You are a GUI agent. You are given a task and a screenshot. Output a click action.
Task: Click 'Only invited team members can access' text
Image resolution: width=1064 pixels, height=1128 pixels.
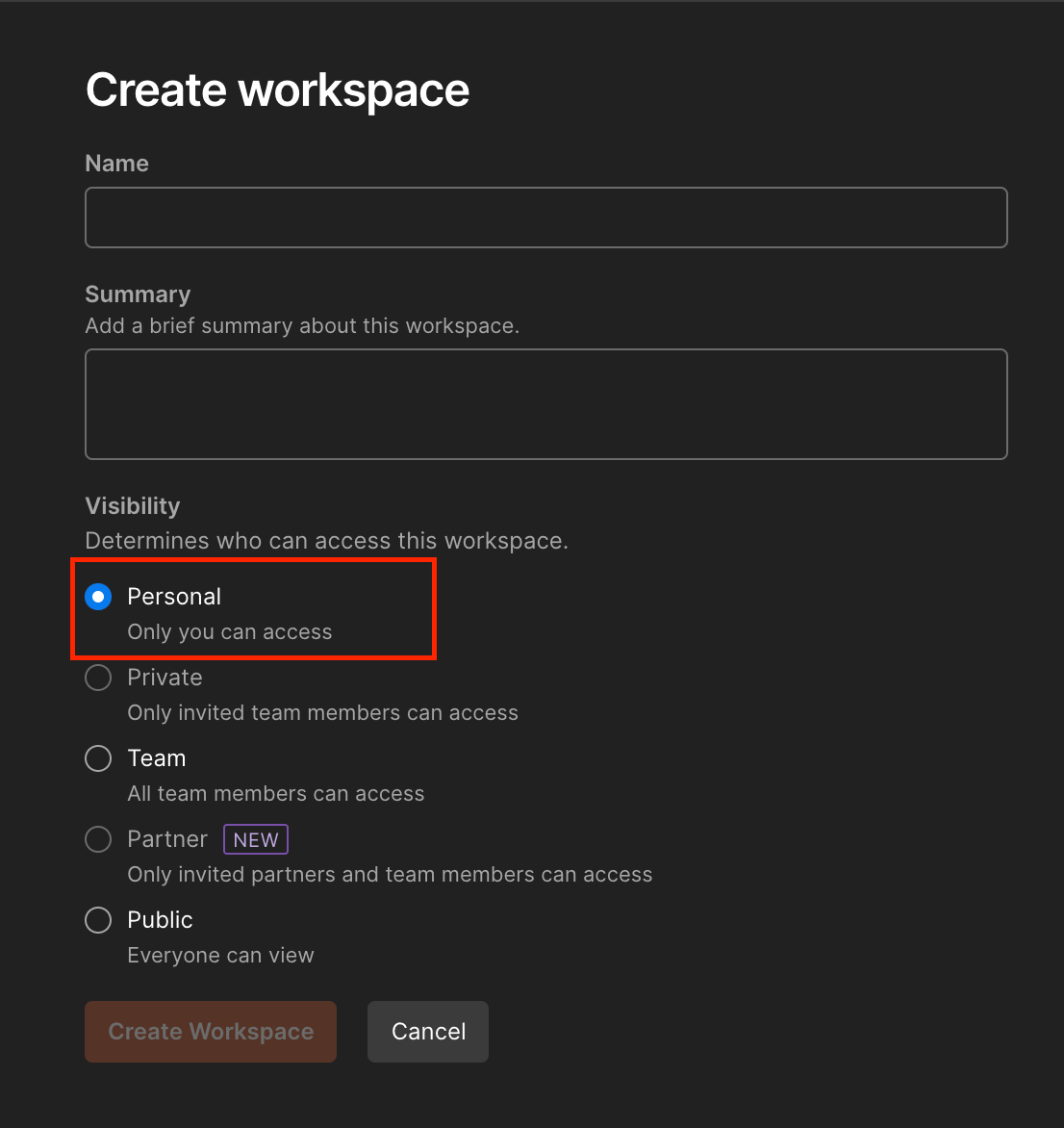[x=323, y=713]
